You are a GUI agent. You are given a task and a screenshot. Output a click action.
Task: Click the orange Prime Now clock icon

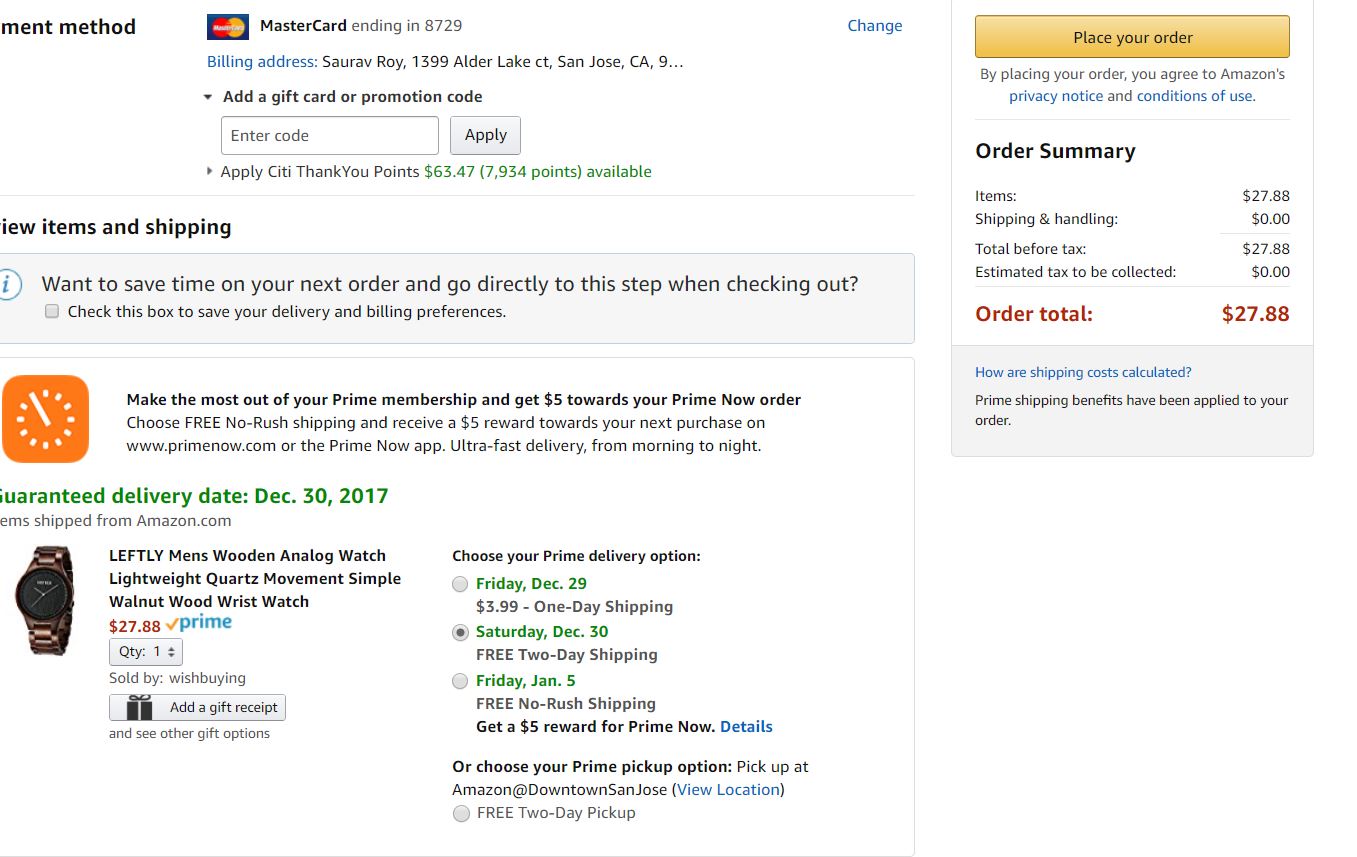(x=46, y=418)
